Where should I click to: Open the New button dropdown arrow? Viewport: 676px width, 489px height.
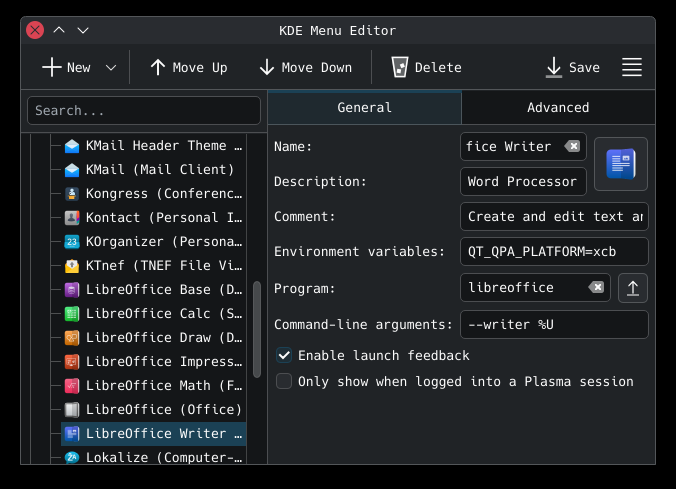coord(111,67)
